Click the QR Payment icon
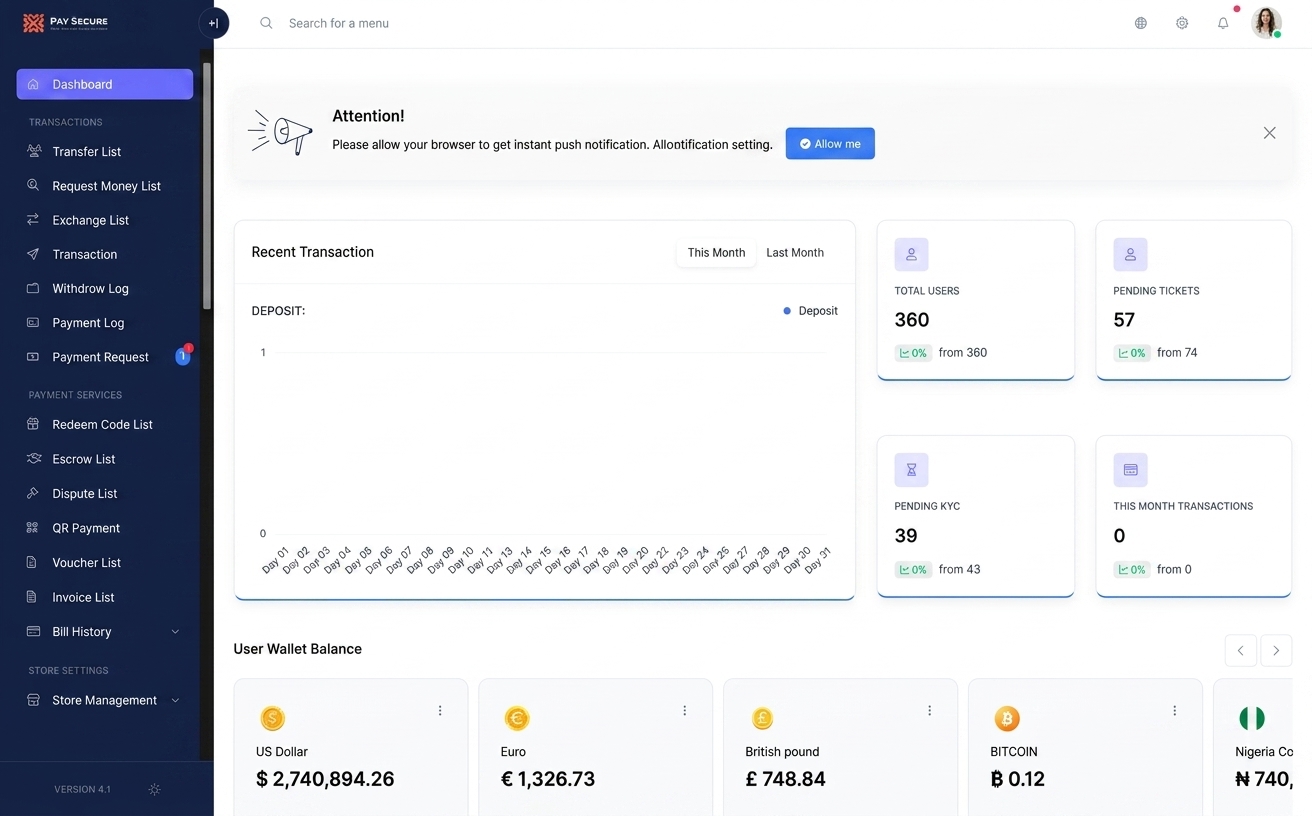This screenshot has height=816, width=1312. coord(33,528)
